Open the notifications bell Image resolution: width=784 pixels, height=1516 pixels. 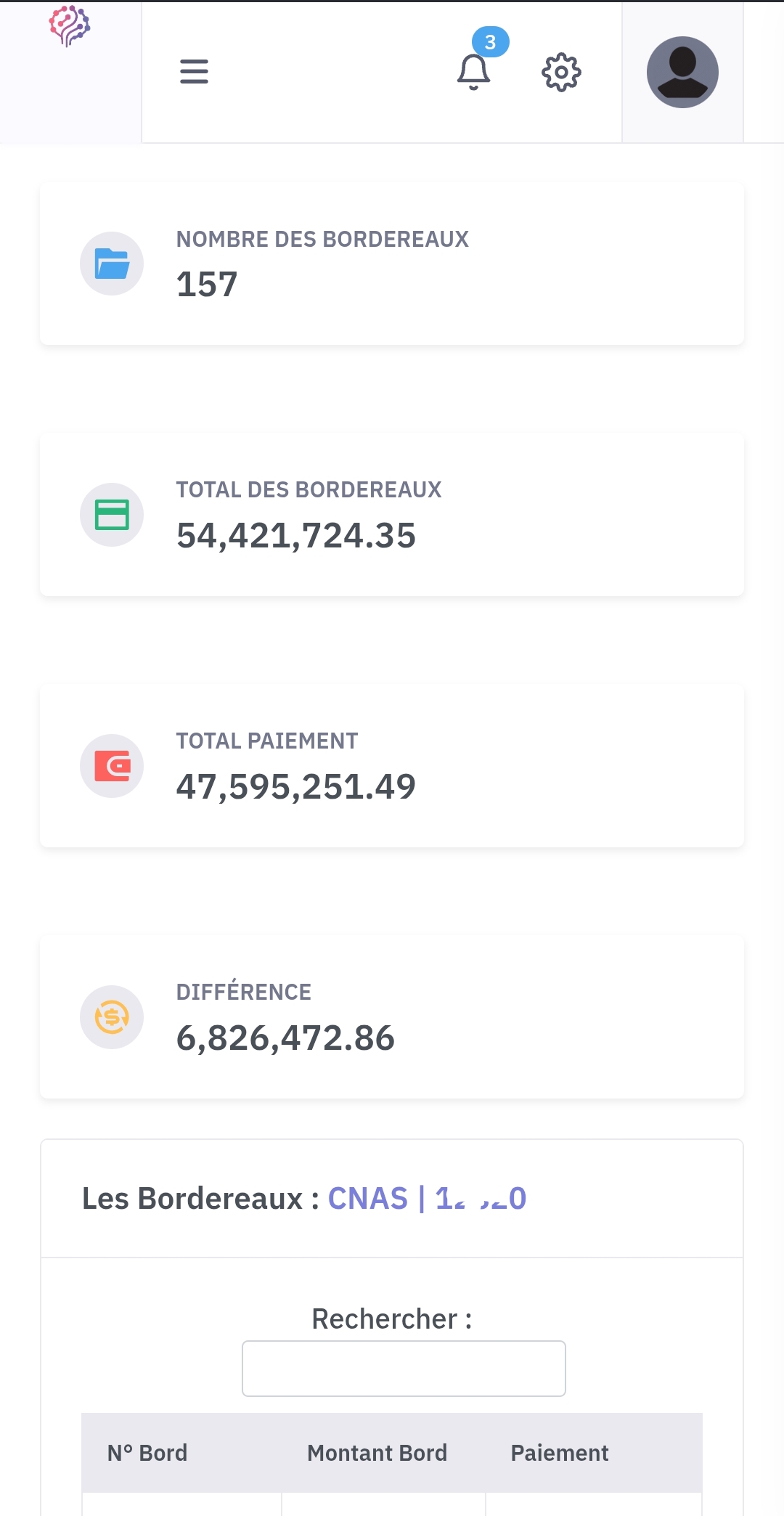(473, 73)
